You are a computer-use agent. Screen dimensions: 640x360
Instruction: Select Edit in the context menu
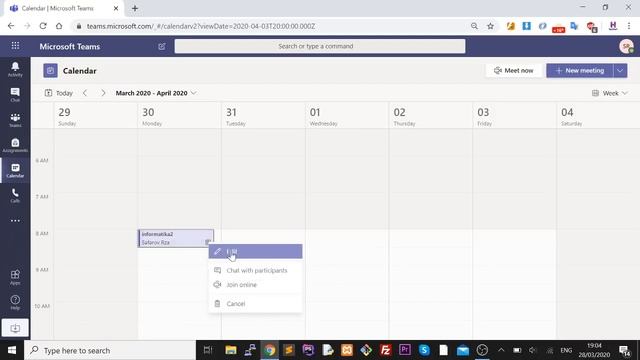click(x=256, y=251)
